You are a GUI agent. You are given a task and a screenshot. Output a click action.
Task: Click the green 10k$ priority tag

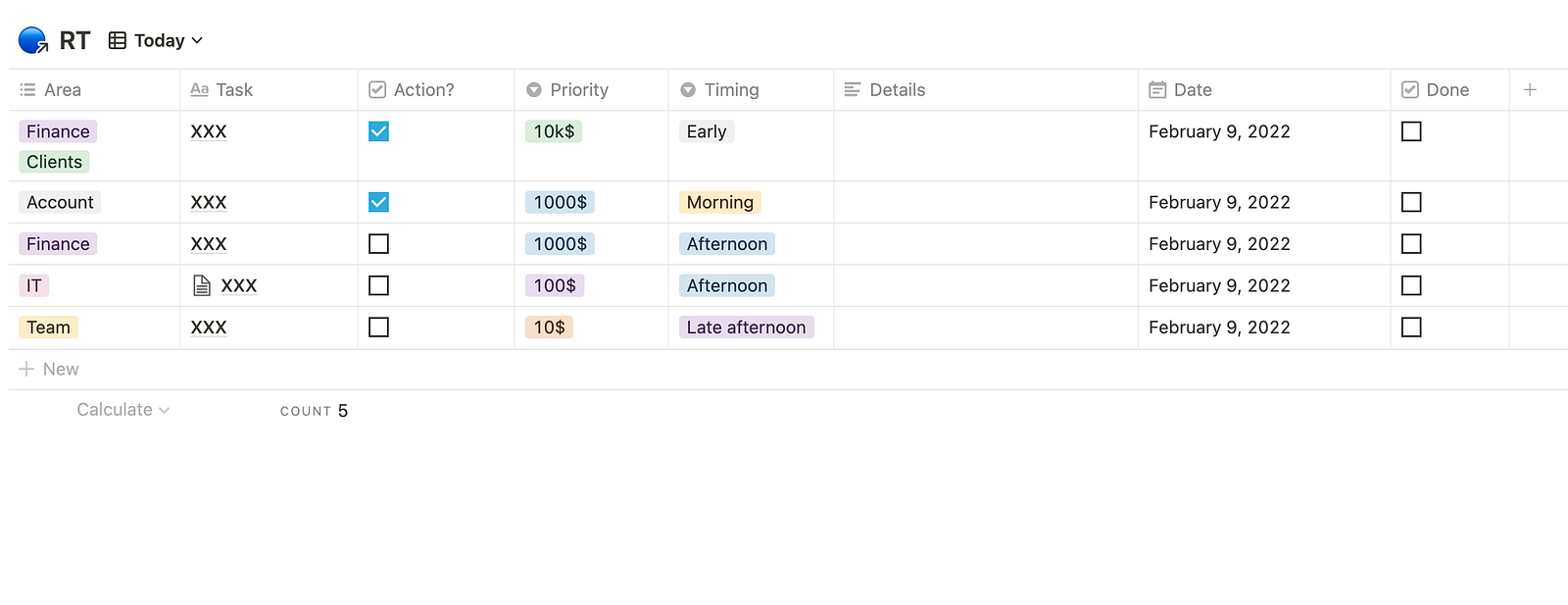tap(554, 131)
